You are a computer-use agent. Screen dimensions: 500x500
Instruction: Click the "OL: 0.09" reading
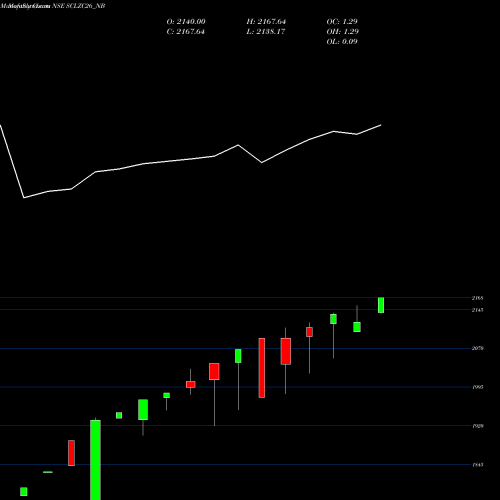(342, 42)
